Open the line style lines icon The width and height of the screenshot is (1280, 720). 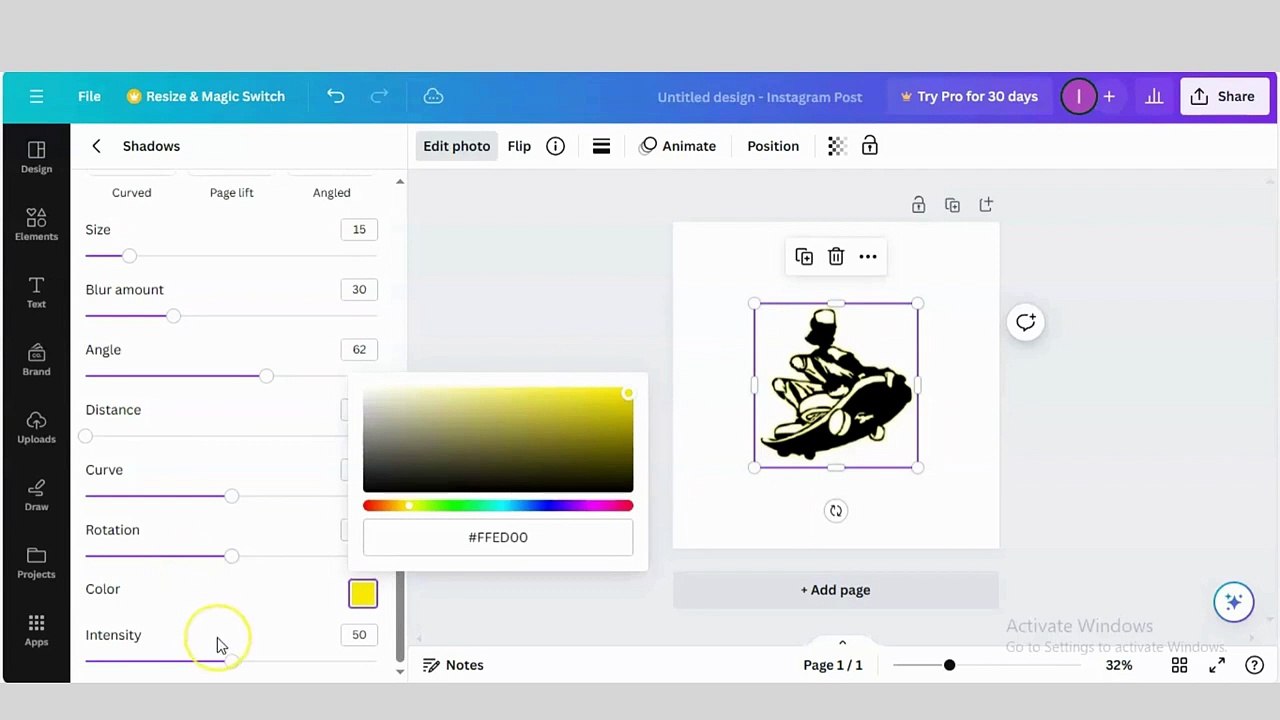(x=601, y=146)
